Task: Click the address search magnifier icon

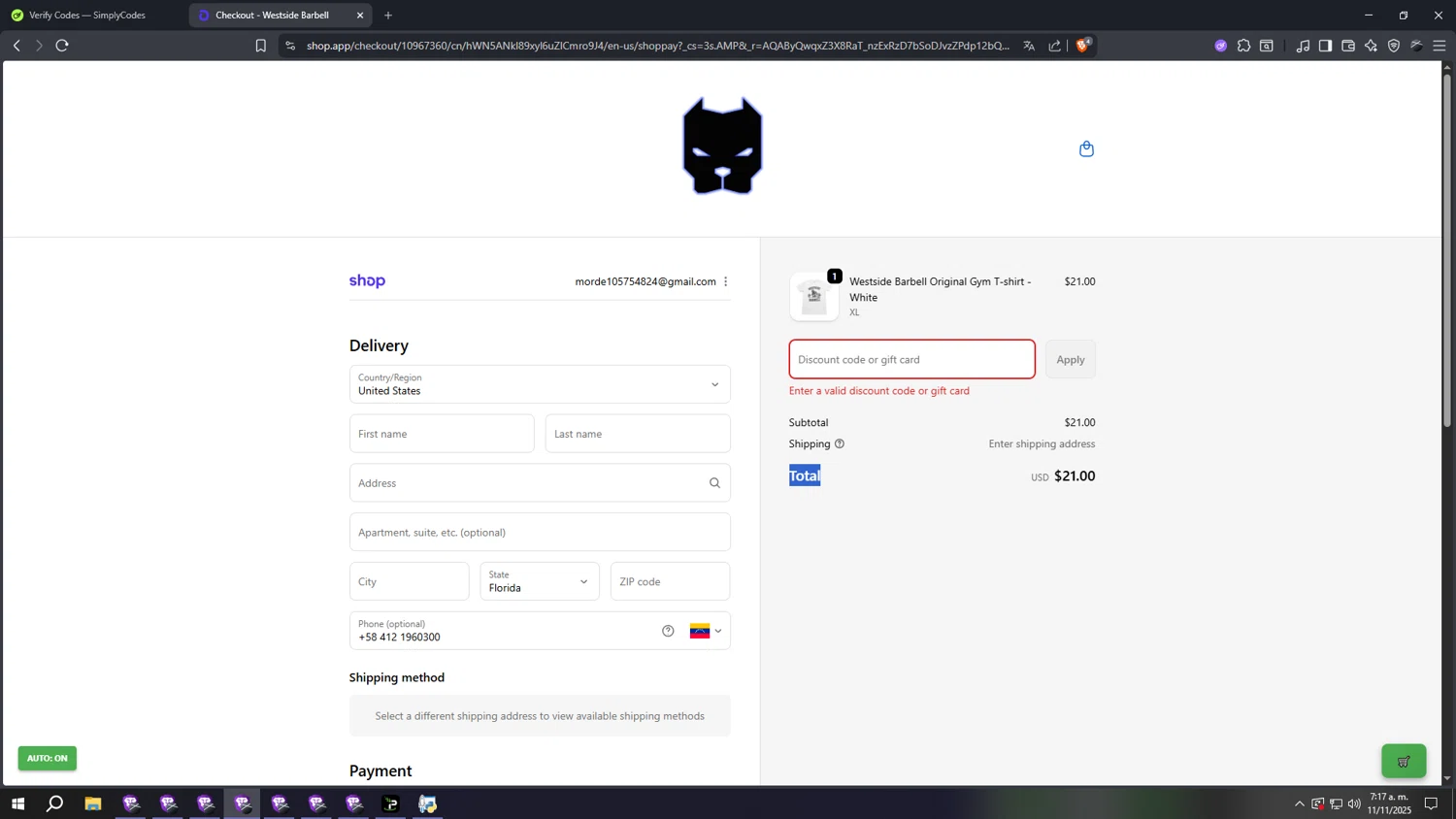Action: [714, 483]
